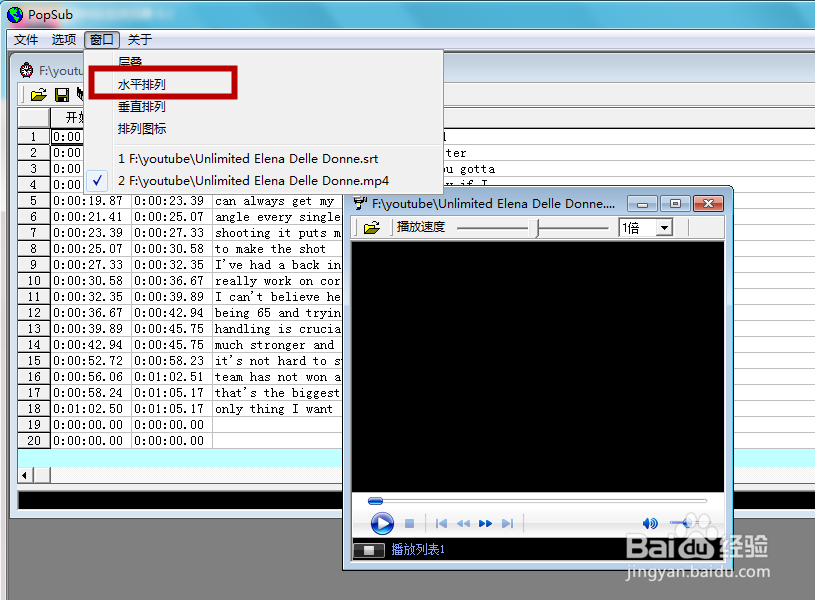Switch to the Unlimited Elena Delle Donne.srt window
Screen dimensions: 815x600
248,159
